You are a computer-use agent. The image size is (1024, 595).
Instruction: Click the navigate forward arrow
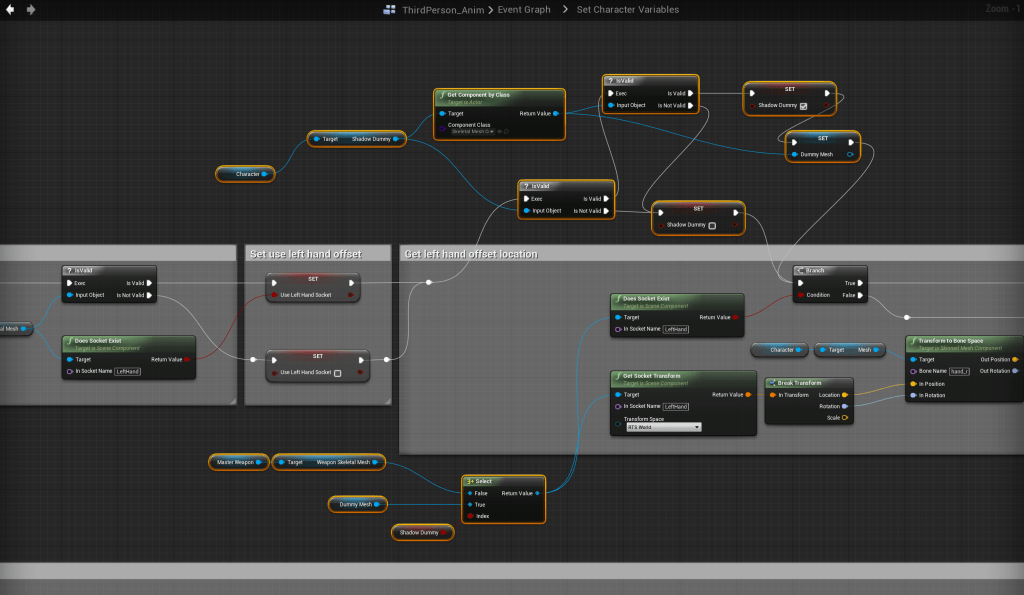pos(31,9)
